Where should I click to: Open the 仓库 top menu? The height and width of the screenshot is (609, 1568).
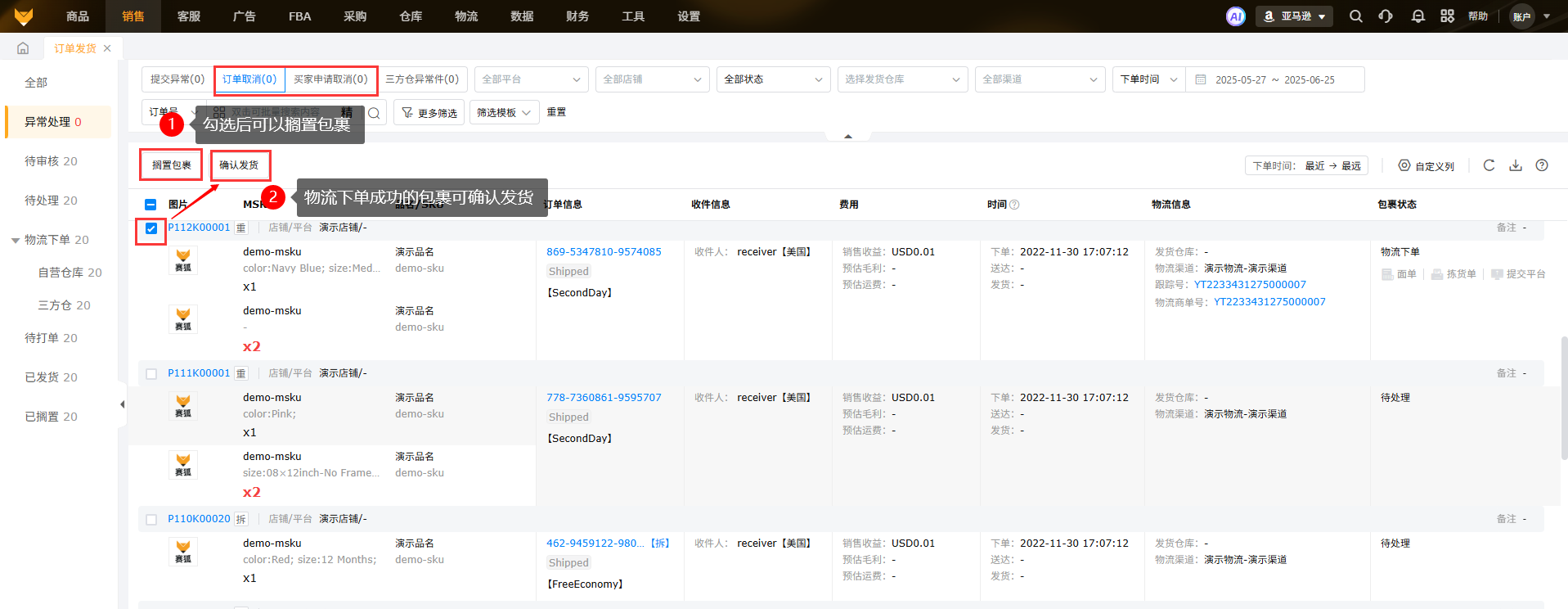[x=411, y=16]
